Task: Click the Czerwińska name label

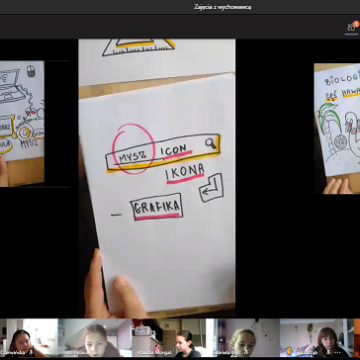Action: tap(13, 352)
